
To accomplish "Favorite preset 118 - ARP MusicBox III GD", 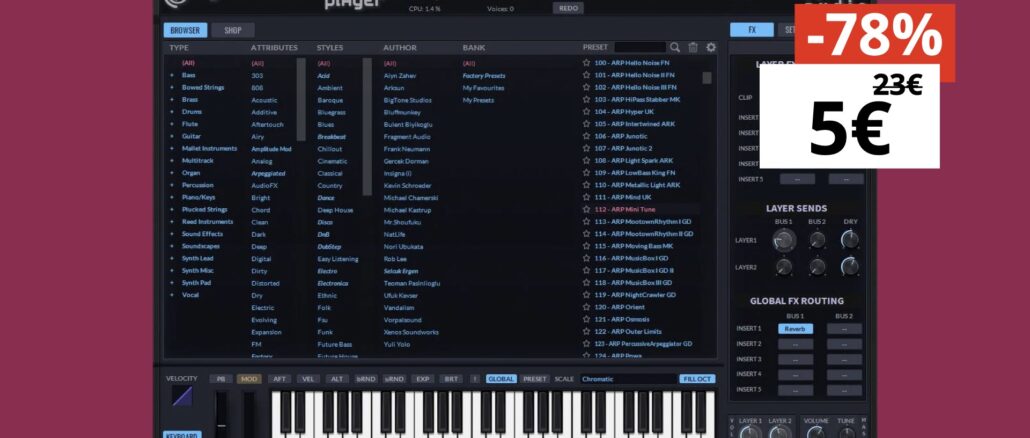I will click(586, 282).
